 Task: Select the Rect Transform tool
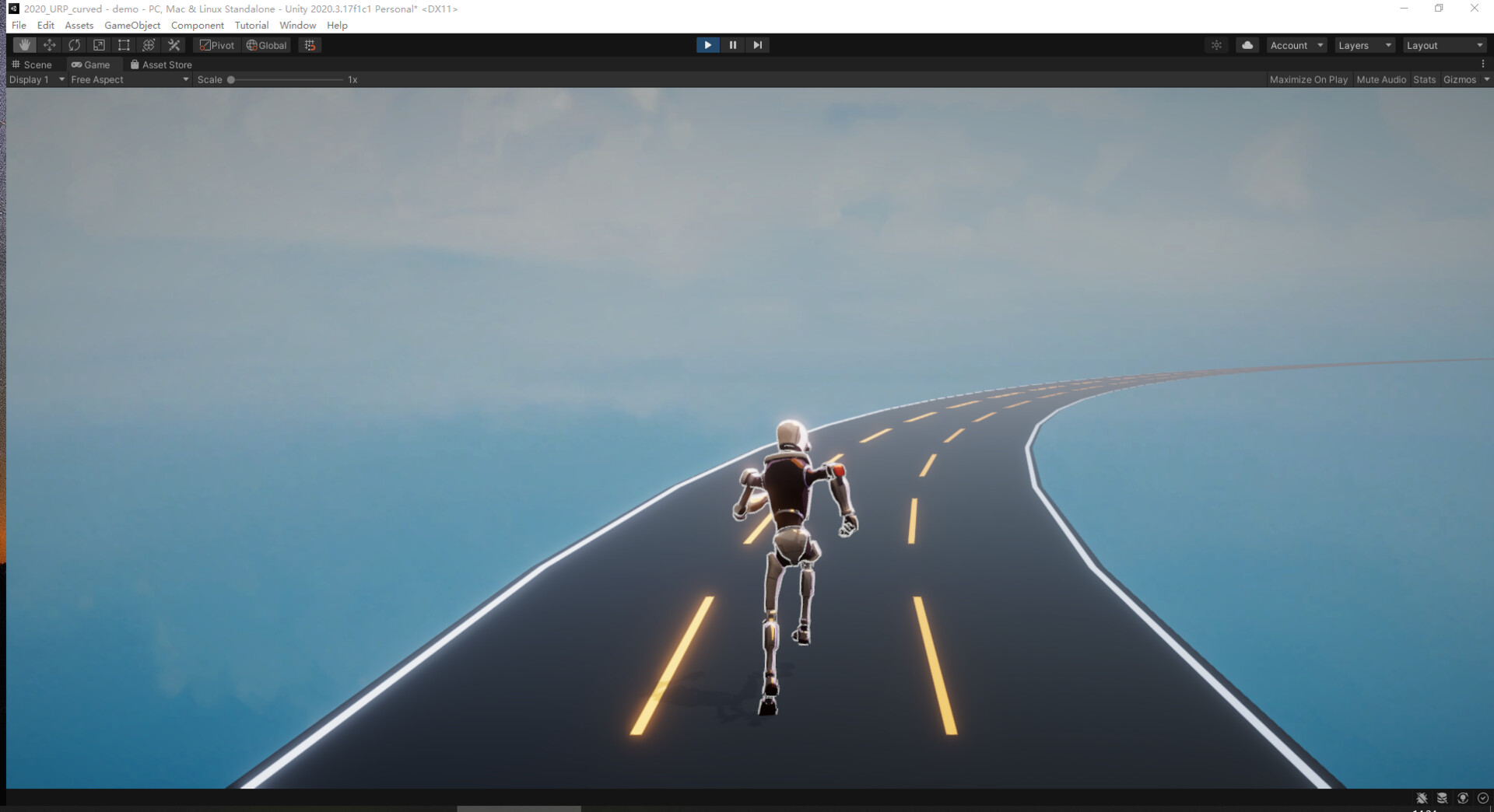pyautogui.click(x=124, y=45)
